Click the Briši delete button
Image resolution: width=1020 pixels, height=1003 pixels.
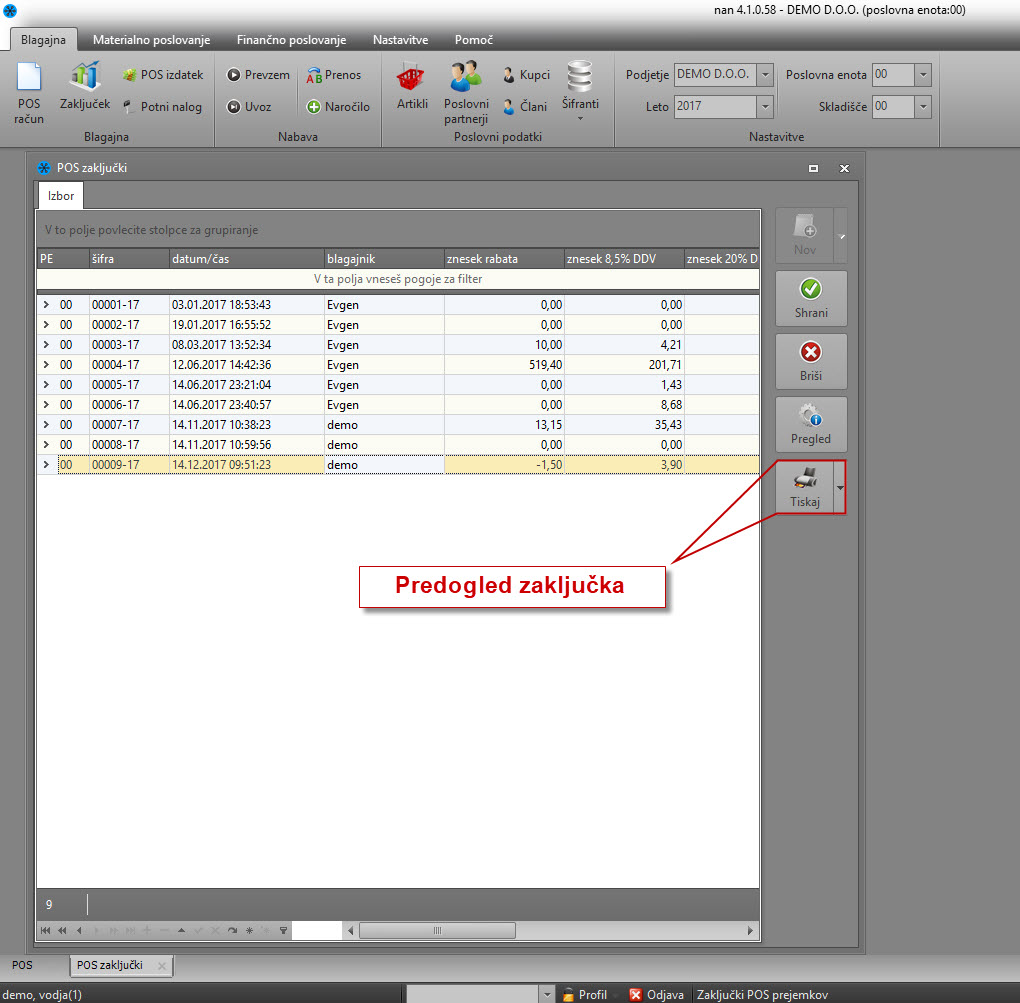point(811,362)
